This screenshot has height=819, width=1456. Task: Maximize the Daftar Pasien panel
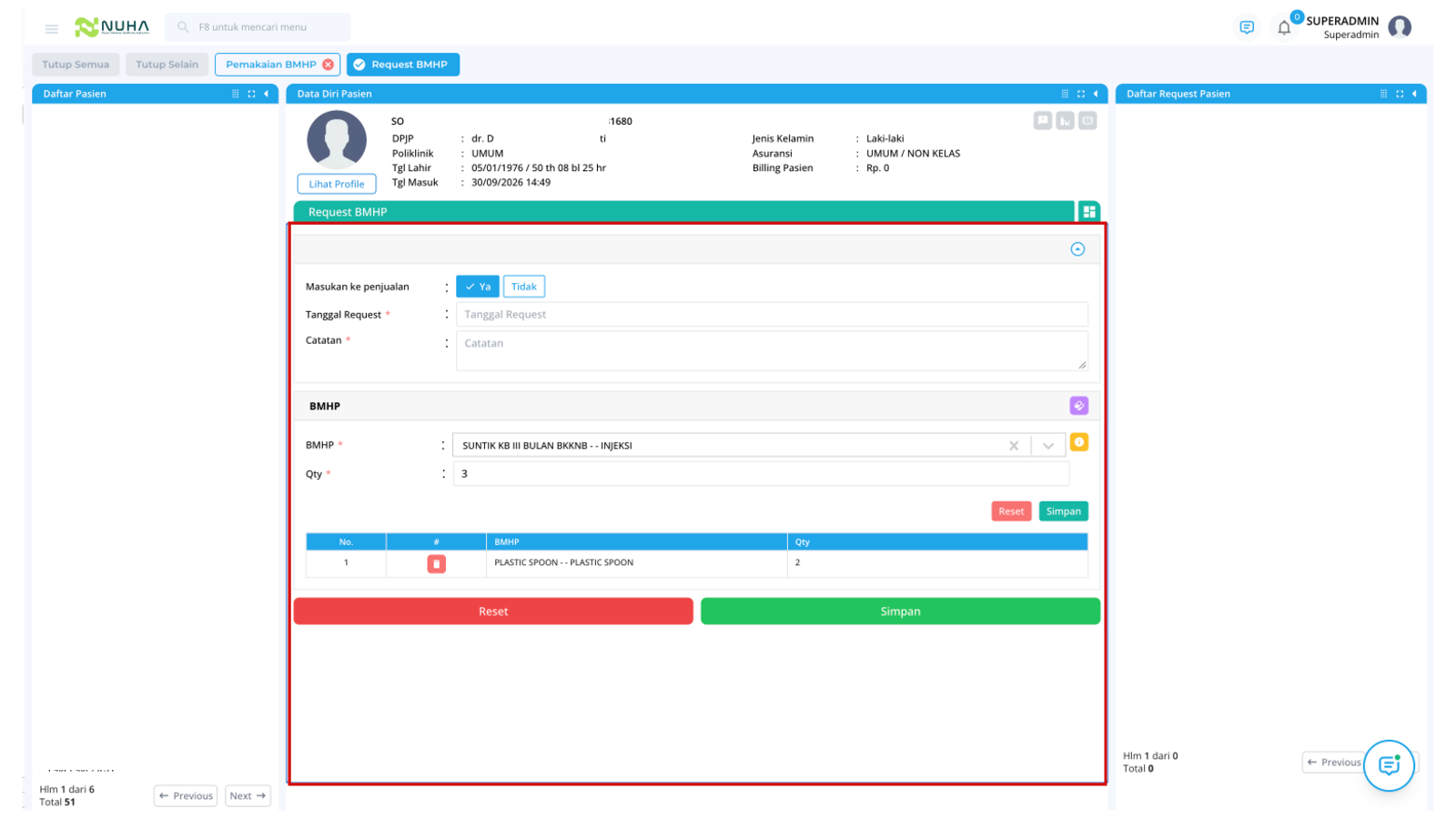coord(251,94)
